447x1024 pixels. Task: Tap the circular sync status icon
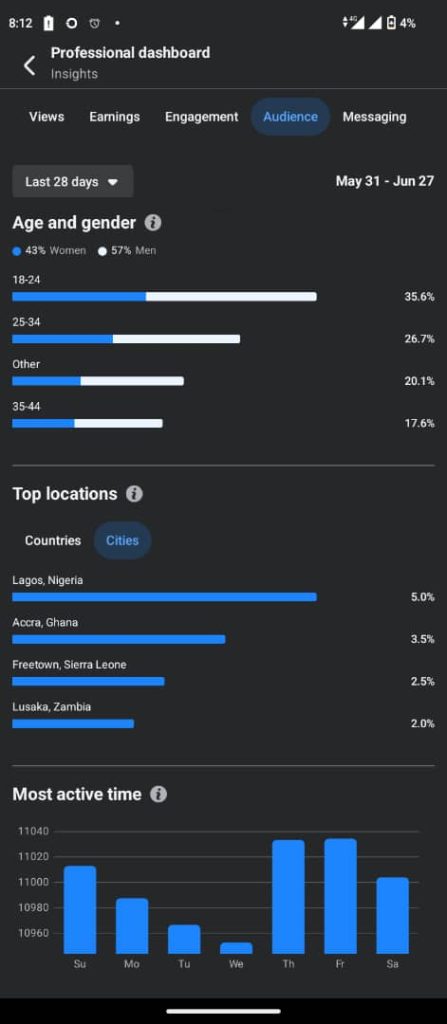(71, 23)
